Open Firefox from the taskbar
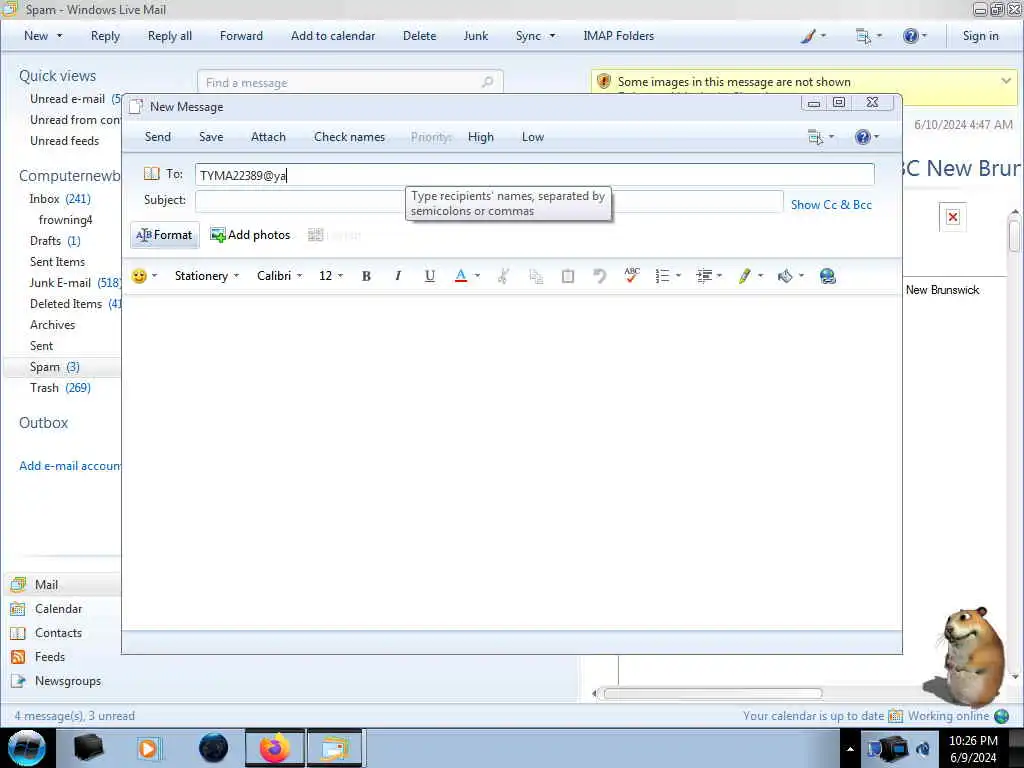The height and width of the screenshot is (768, 1024). (274, 748)
